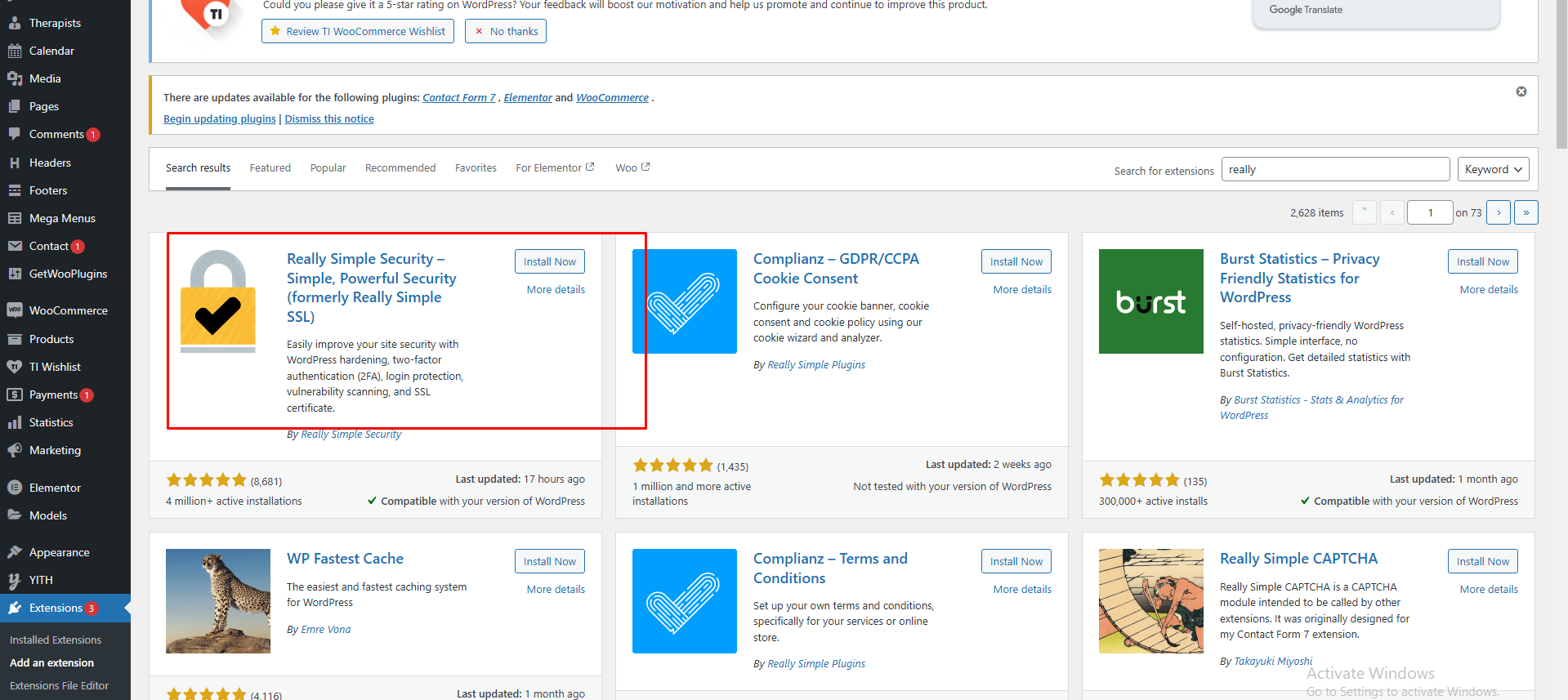Click the Contact envelope icon
This screenshot has width=1568, height=700.
[x=15, y=246]
